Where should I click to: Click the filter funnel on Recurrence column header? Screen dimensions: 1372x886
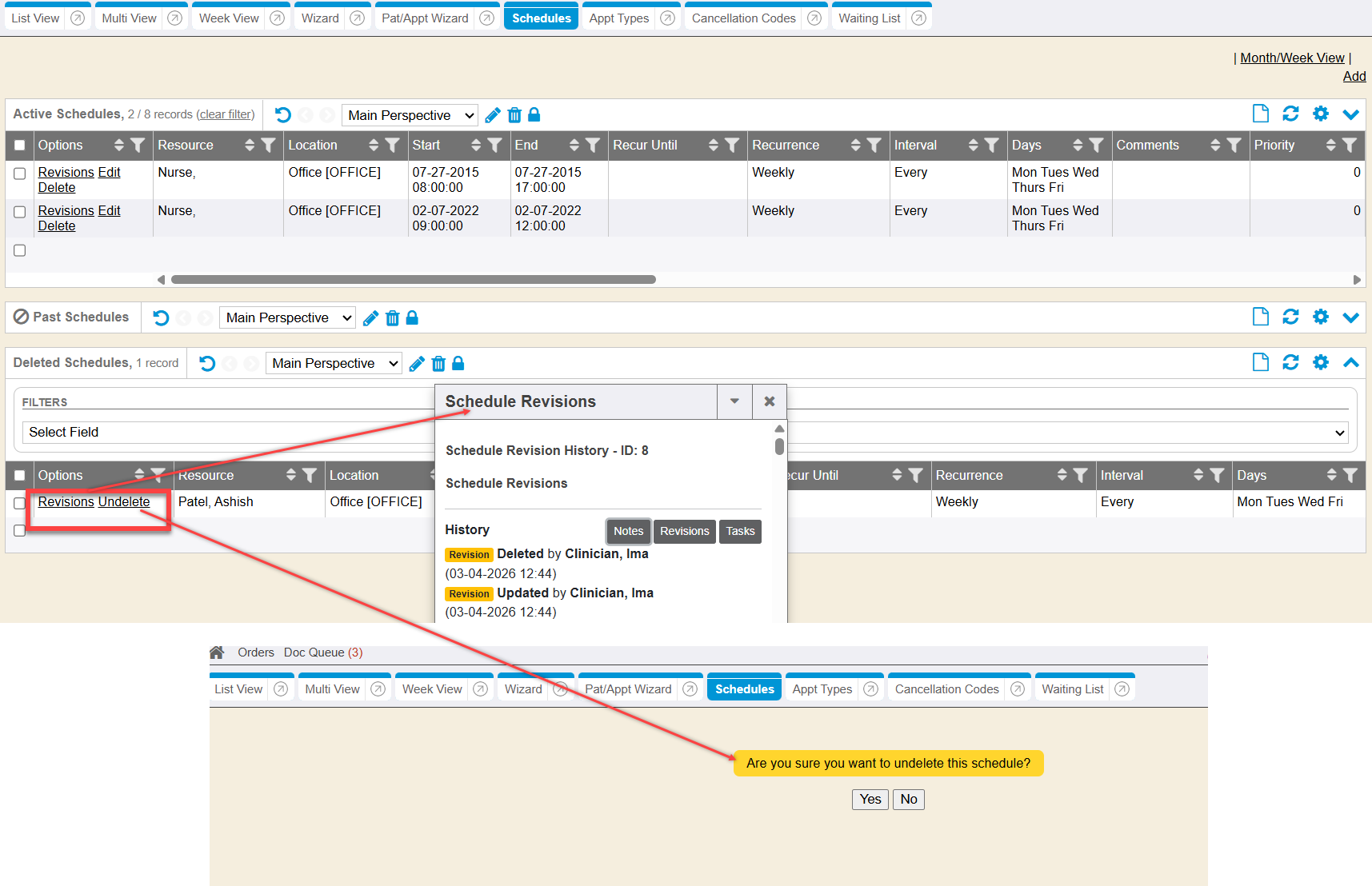coord(874,146)
